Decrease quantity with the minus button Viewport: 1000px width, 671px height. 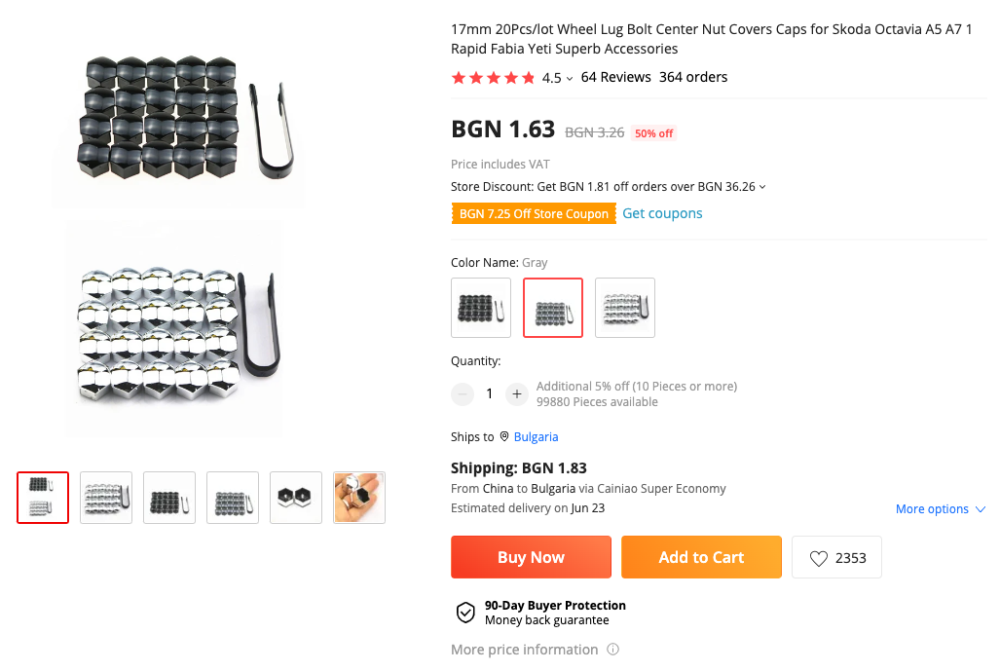(462, 394)
